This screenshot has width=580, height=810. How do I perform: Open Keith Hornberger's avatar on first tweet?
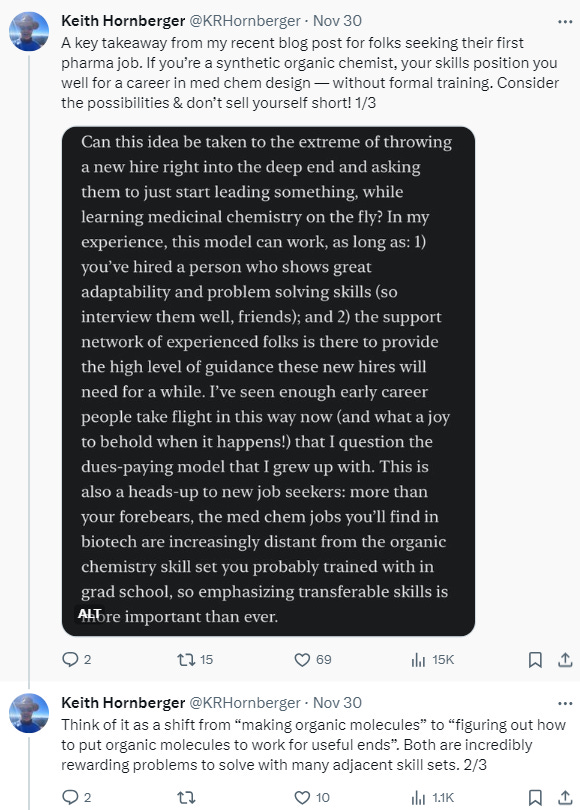(x=29, y=31)
